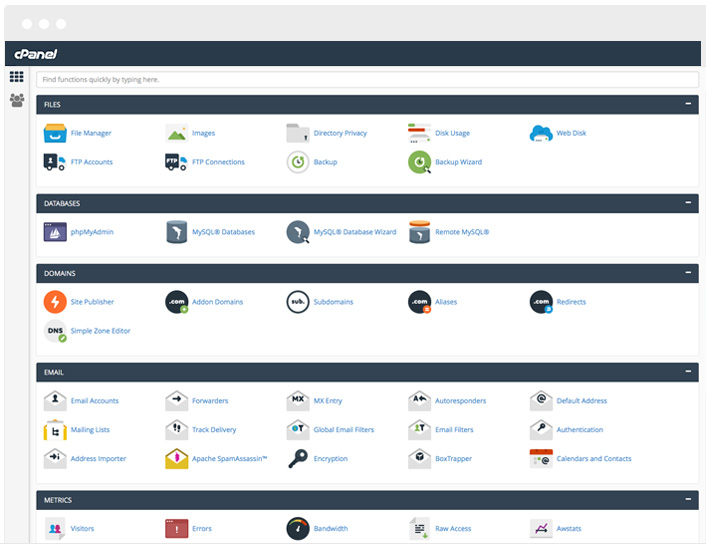
Task: Open the Apache SpamAssassin icon
Action: click(176, 458)
